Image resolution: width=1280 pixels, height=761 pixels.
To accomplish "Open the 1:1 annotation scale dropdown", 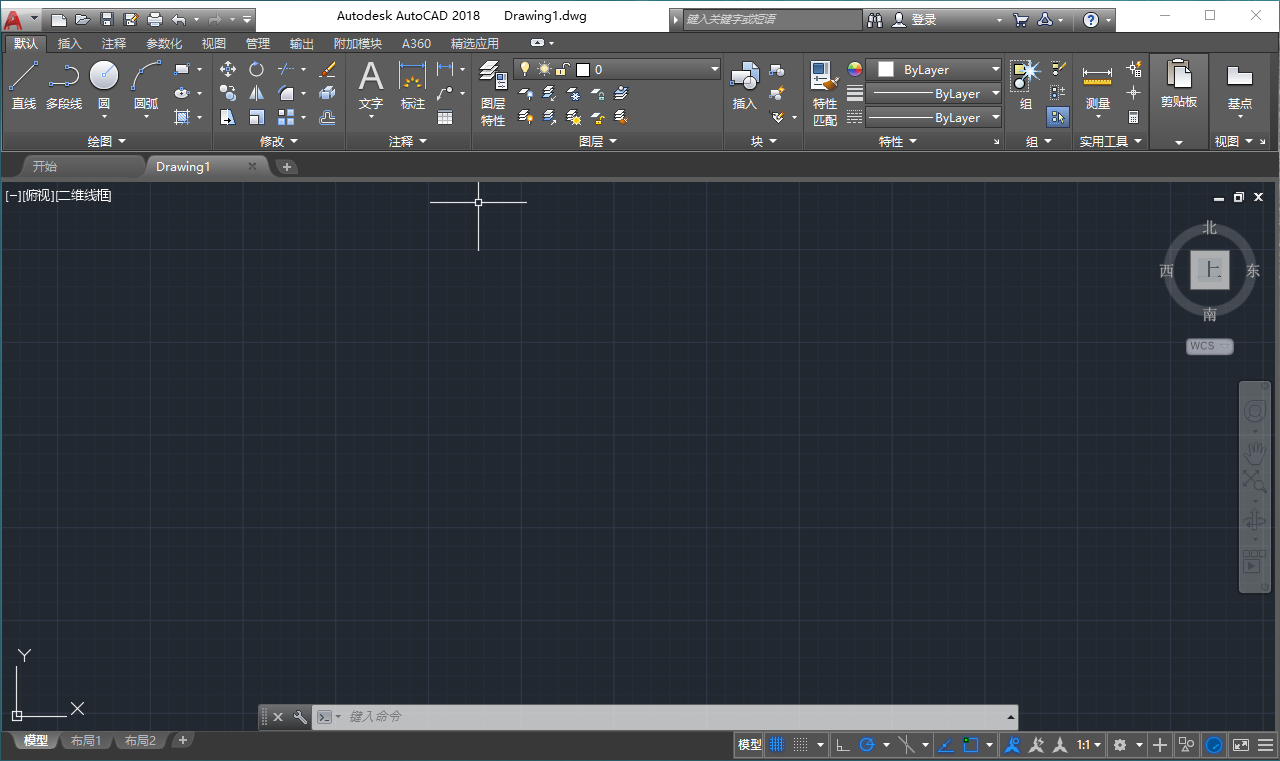I will coord(1087,744).
